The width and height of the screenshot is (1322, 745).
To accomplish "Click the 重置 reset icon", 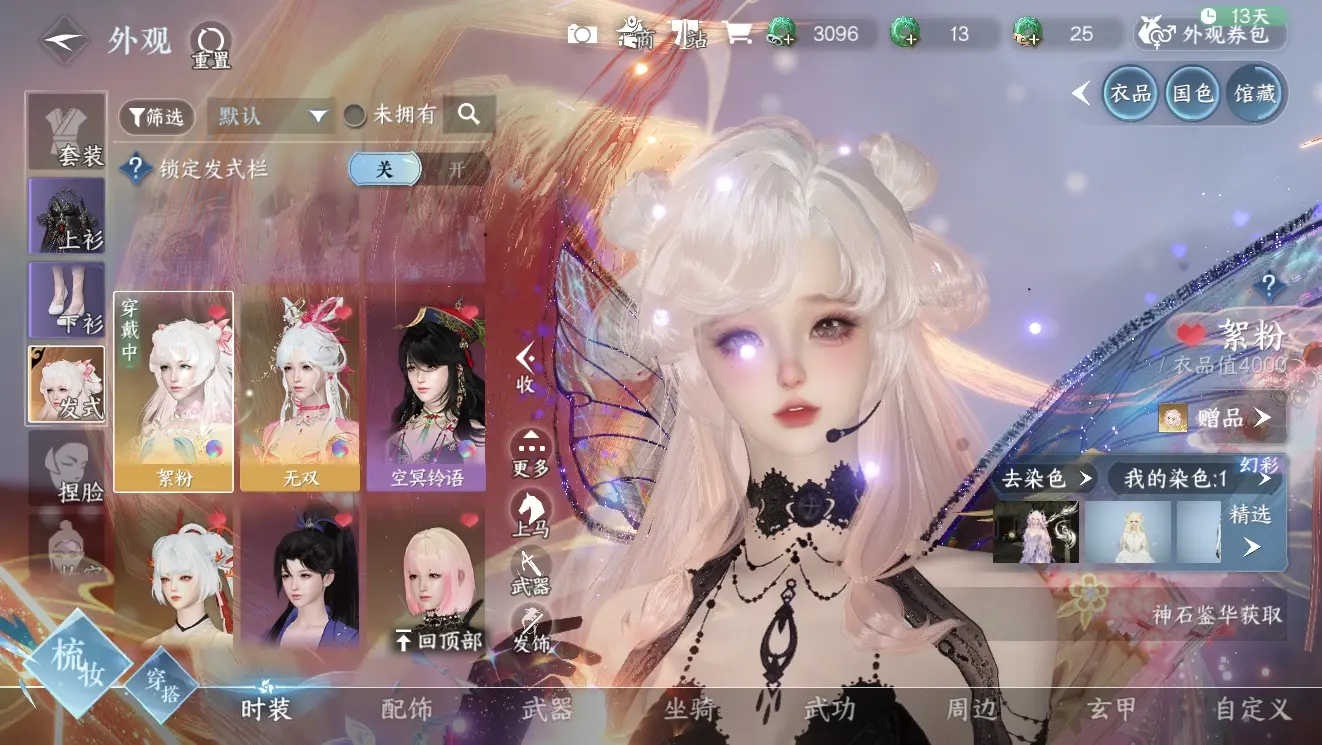I will 211,46.
